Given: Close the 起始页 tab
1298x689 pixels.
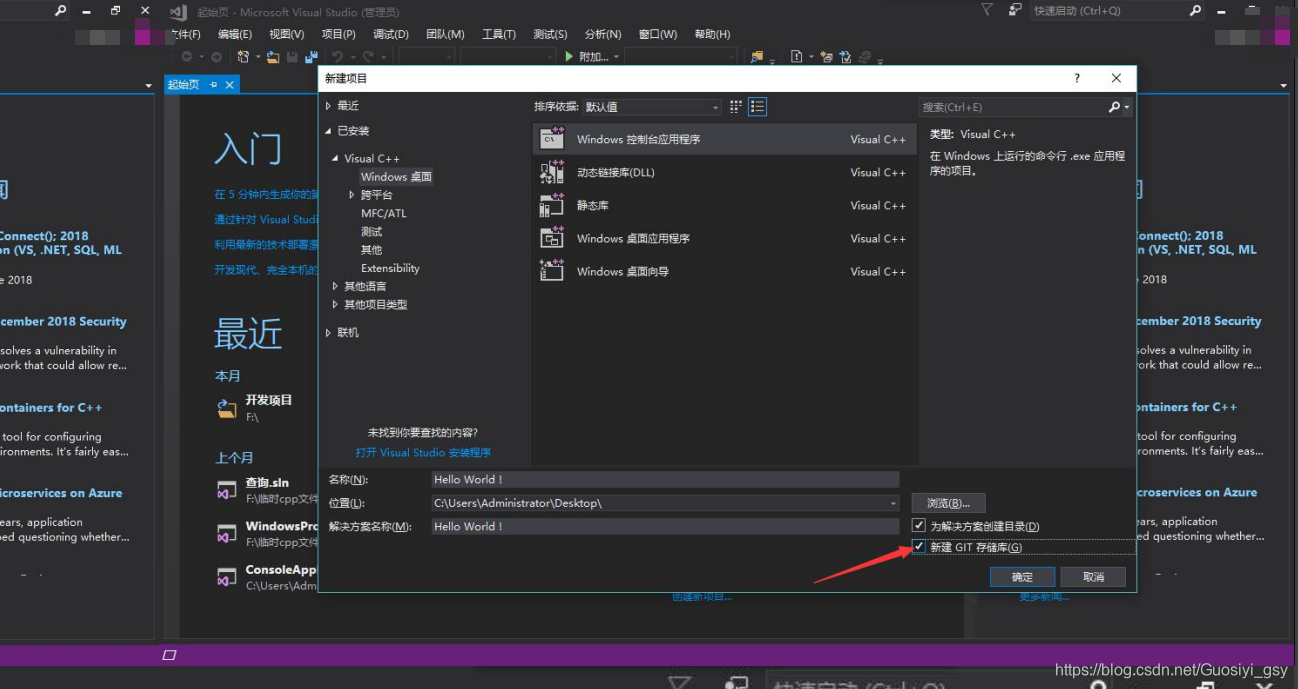Looking at the screenshot, I should (x=229, y=85).
